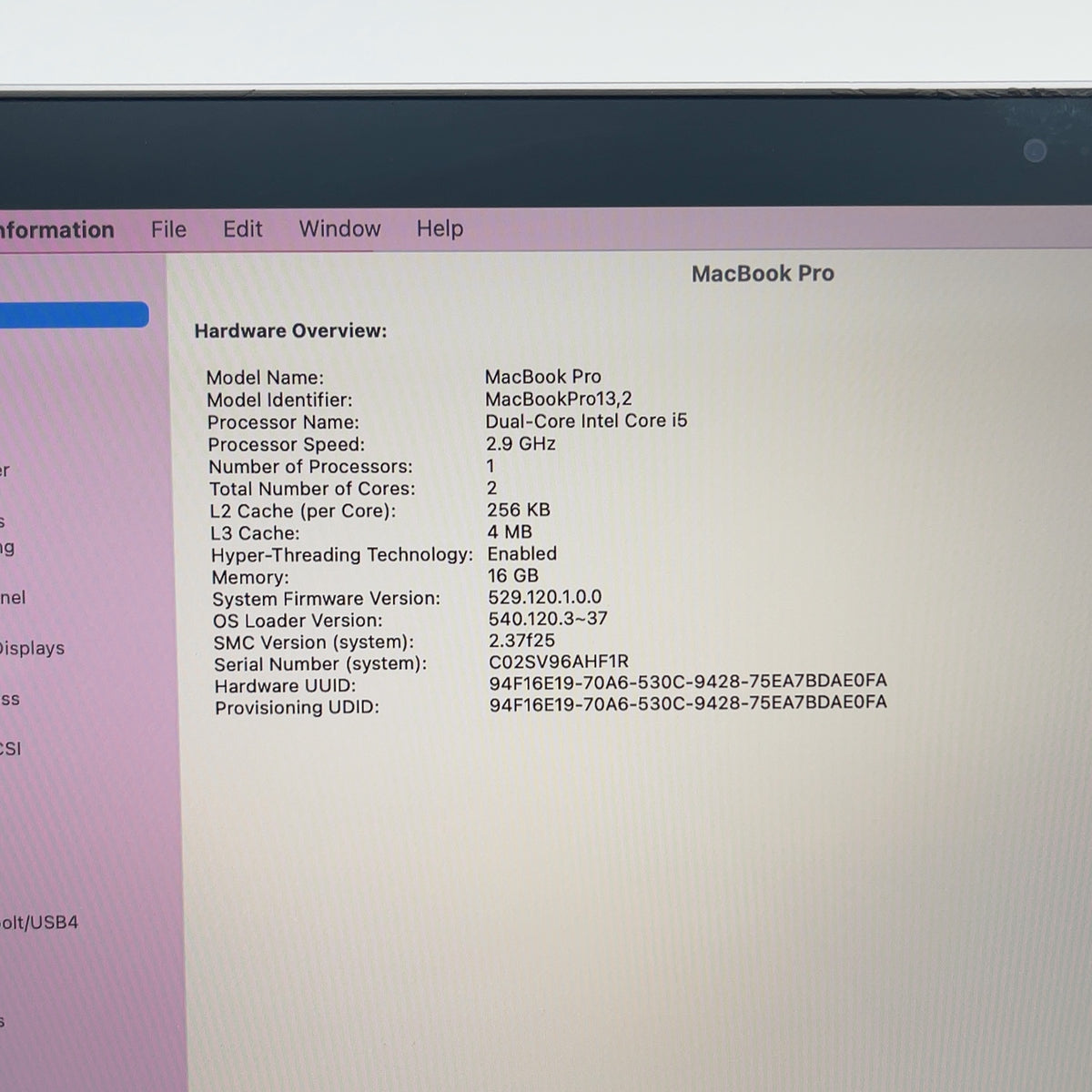Image resolution: width=1092 pixels, height=1092 pixels.
Task: Select OS Loader Version value 540.120.3~37
Action: tap(548, 619)
